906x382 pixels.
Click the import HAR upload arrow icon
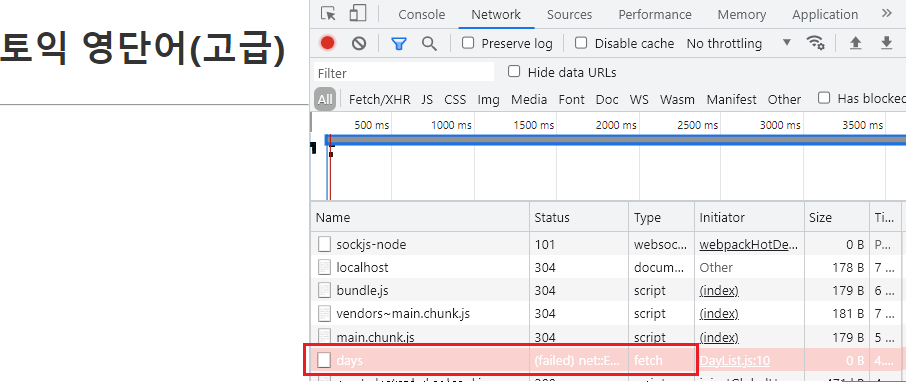pyautogui.click(x=856, y=43)
